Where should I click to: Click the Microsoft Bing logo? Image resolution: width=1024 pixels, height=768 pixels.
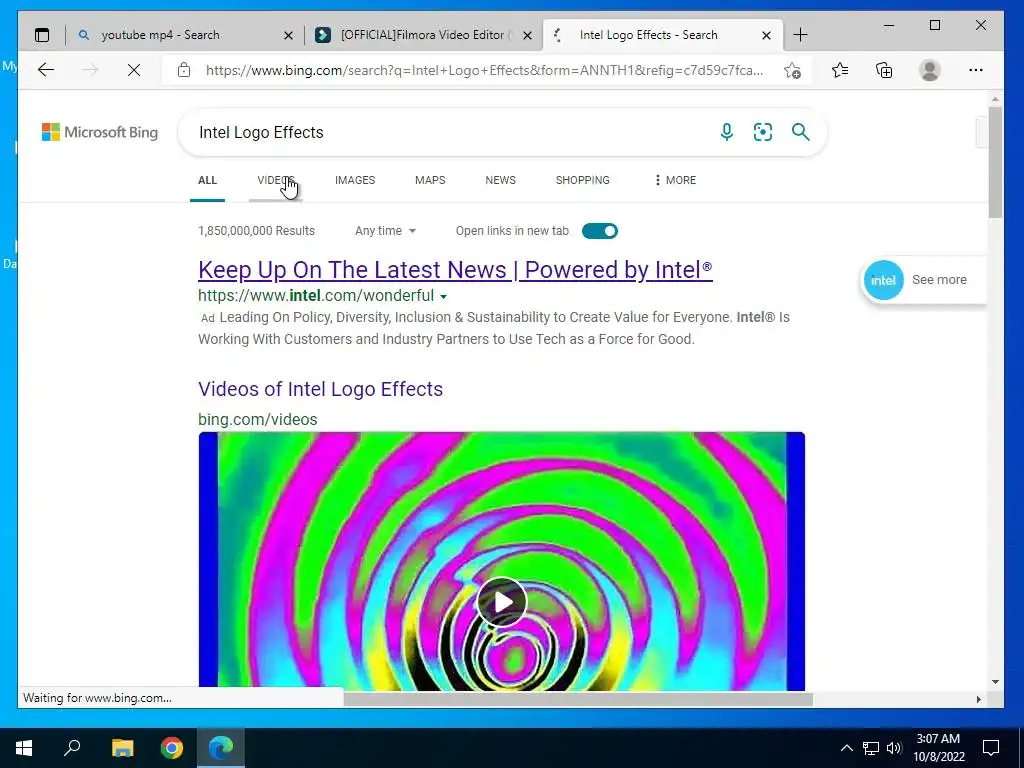tap(100, 132)
